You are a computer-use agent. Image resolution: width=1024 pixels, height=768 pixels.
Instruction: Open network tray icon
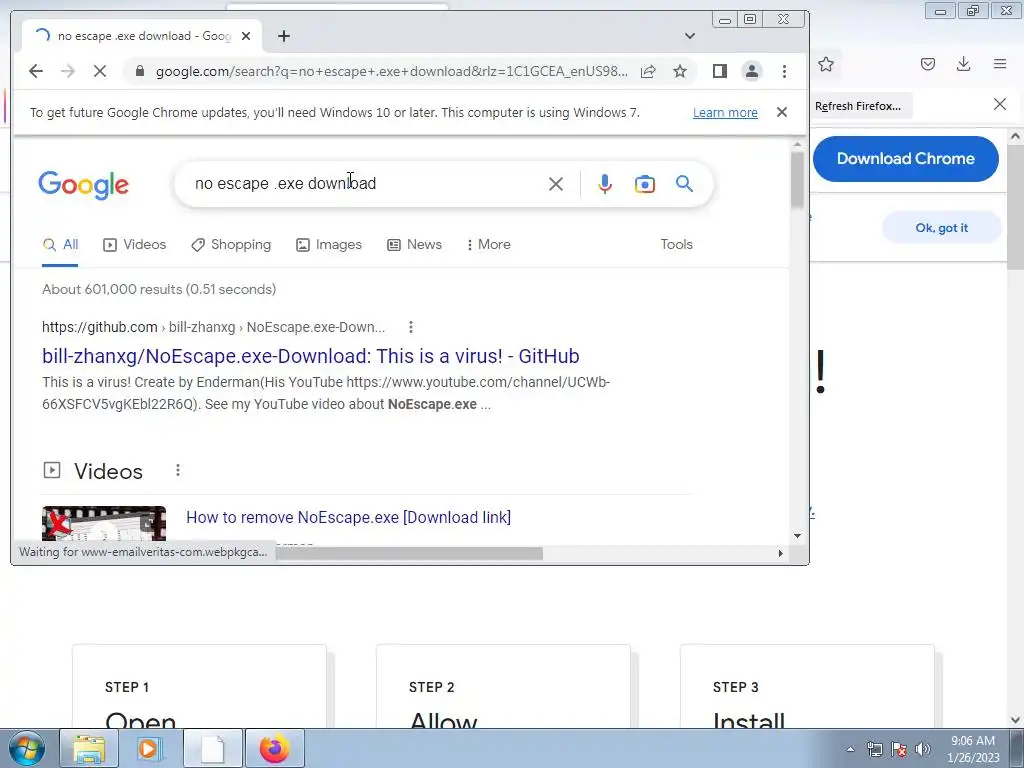click(874, 749)
